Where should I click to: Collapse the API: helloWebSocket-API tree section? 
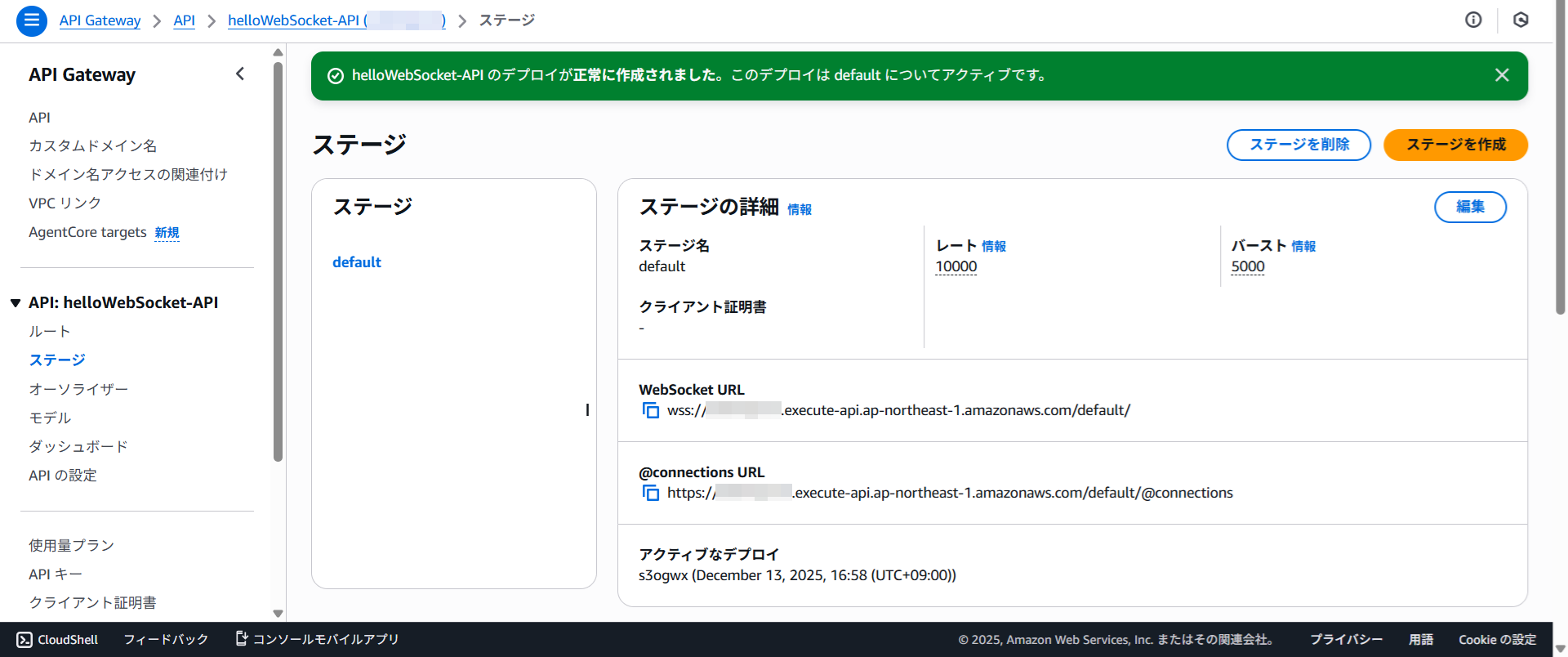pos(16,303)
